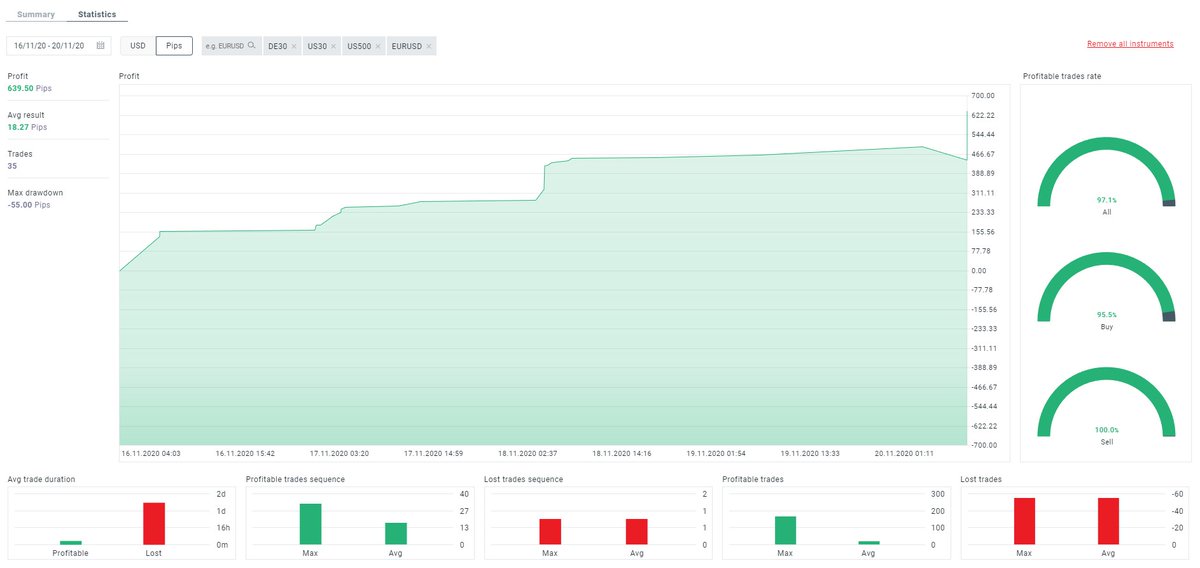Click the 16.11.2020 04:03 axis label

coord(151,453)
